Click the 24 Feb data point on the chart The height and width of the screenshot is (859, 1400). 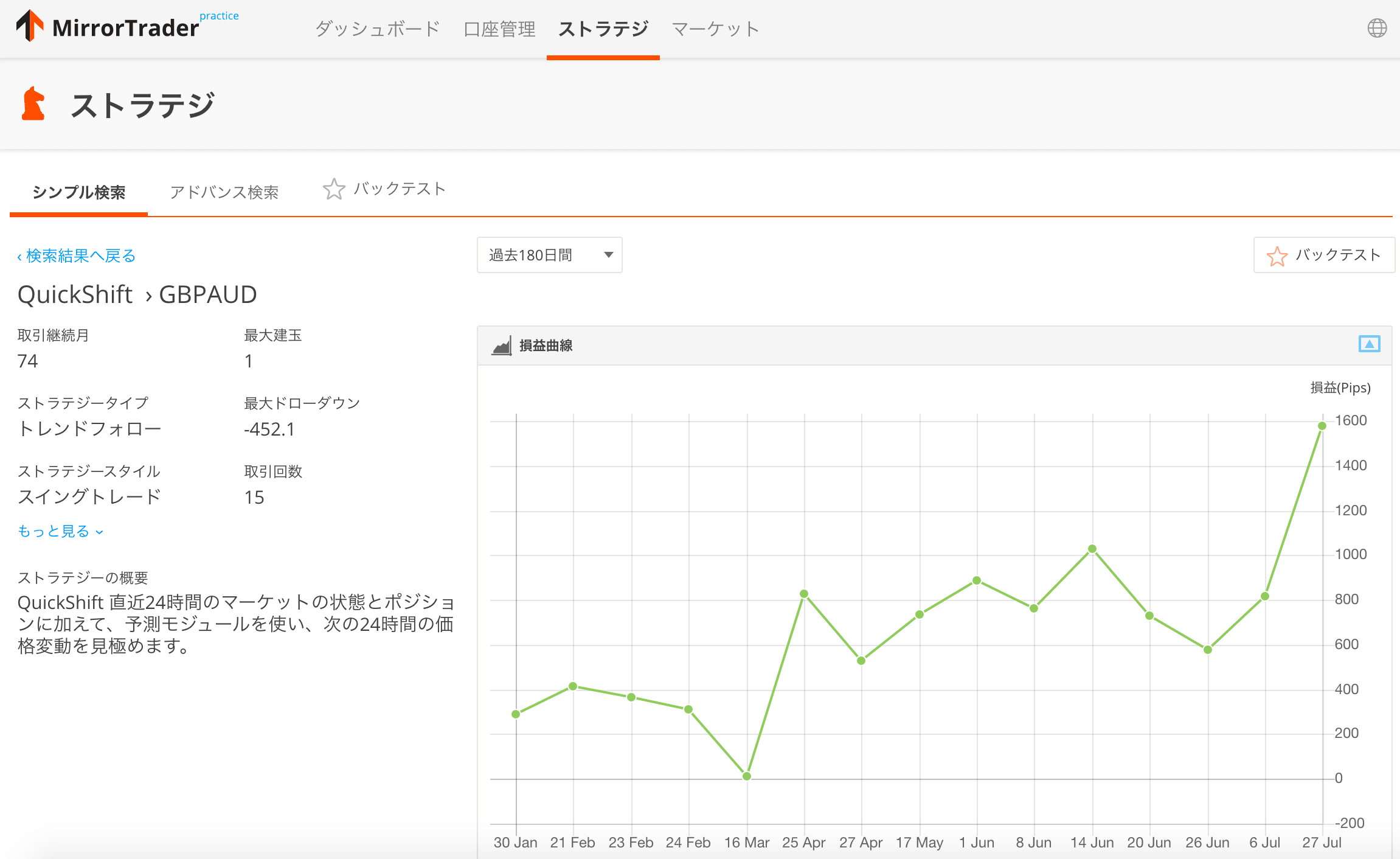pyautogui.click(x=688, y=709)
